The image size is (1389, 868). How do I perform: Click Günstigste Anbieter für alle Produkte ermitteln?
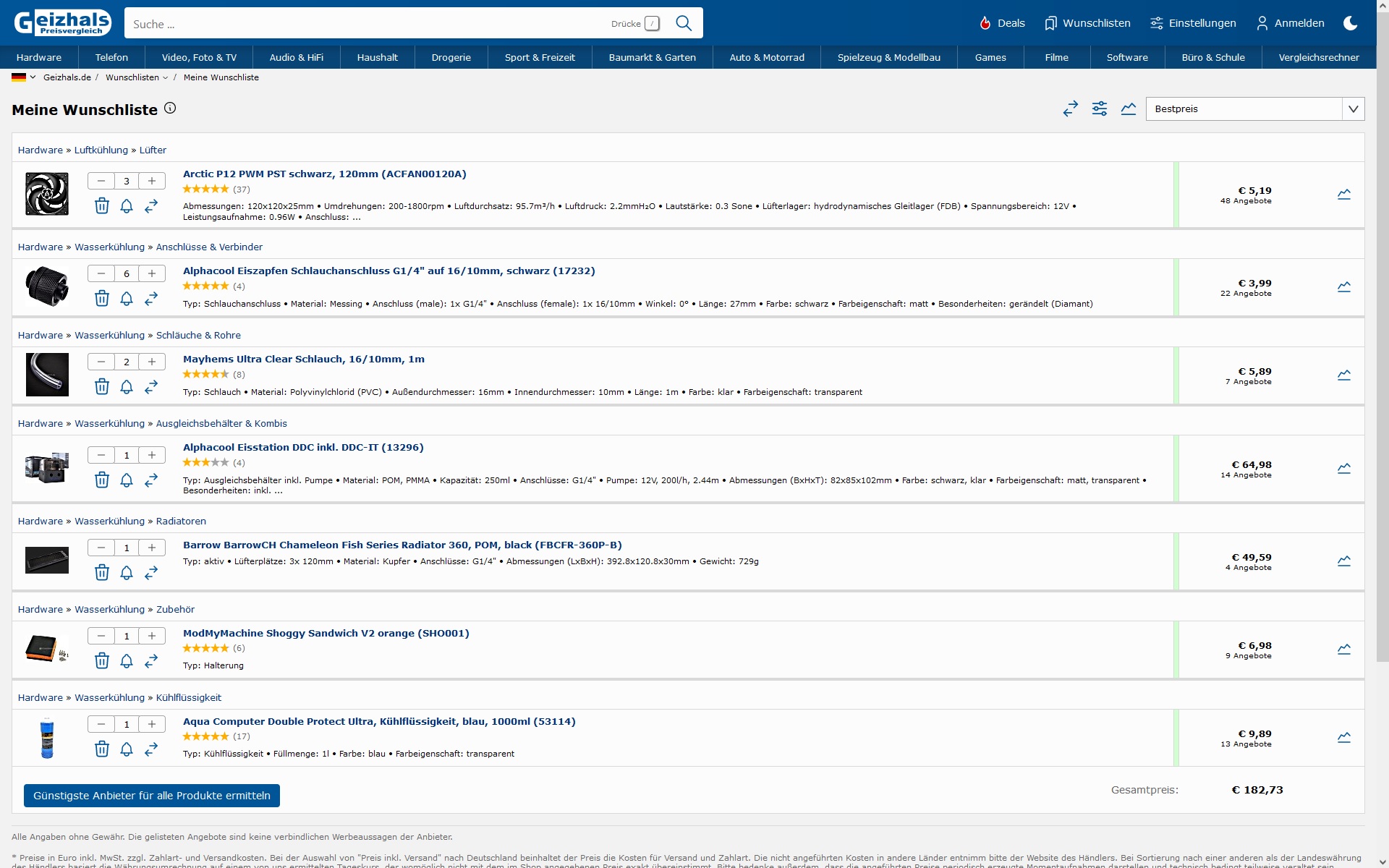click(152, 796)
